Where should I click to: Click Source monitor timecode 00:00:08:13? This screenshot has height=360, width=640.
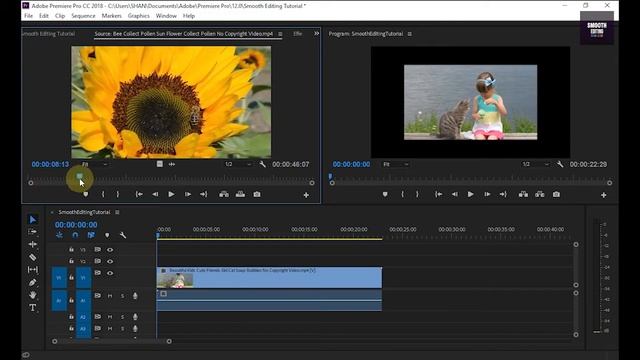point(50,164)
